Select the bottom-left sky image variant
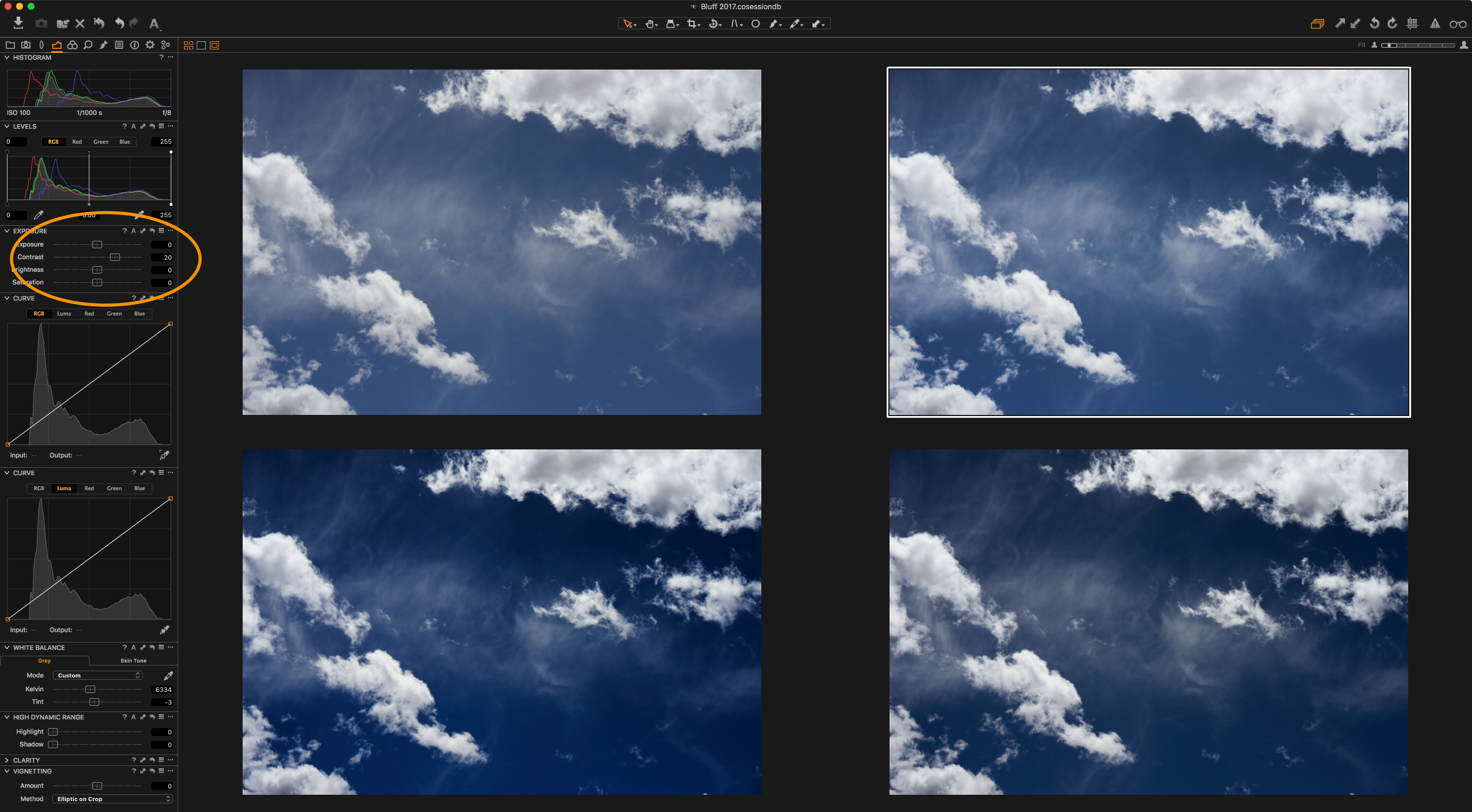Viewport: 1472px width, 812px height. 501,622
